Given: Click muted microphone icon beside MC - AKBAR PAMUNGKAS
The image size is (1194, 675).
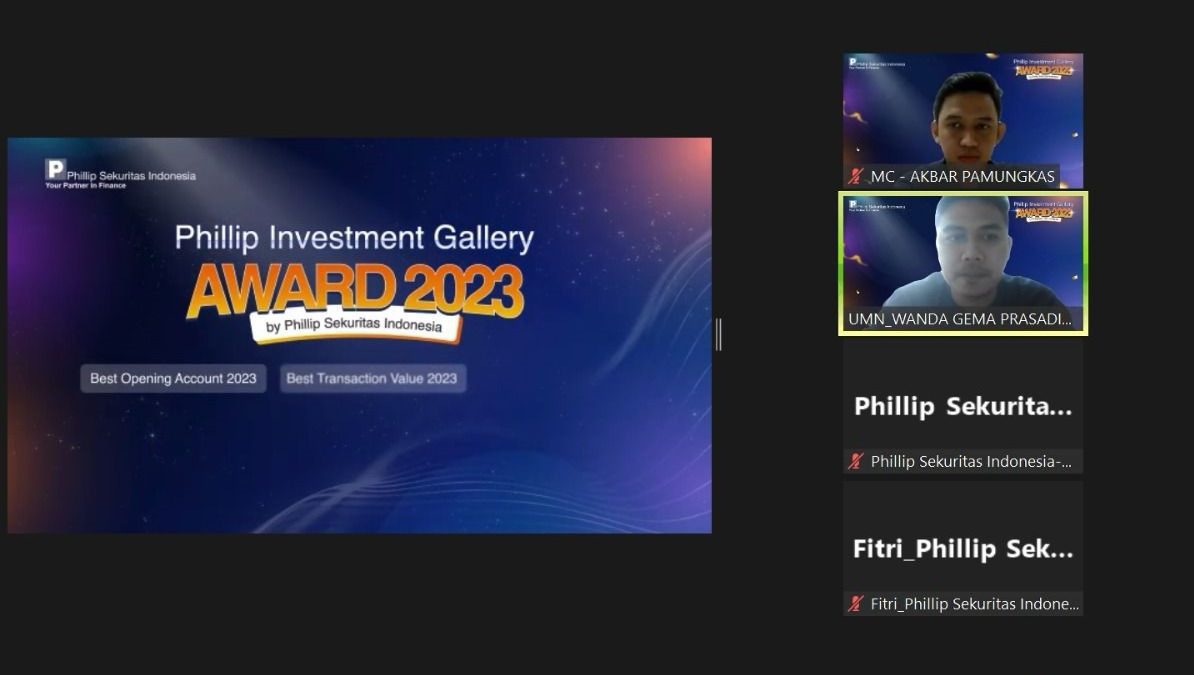Looking at the screenshot, I should pyautogui.click(x=856, y=176).
